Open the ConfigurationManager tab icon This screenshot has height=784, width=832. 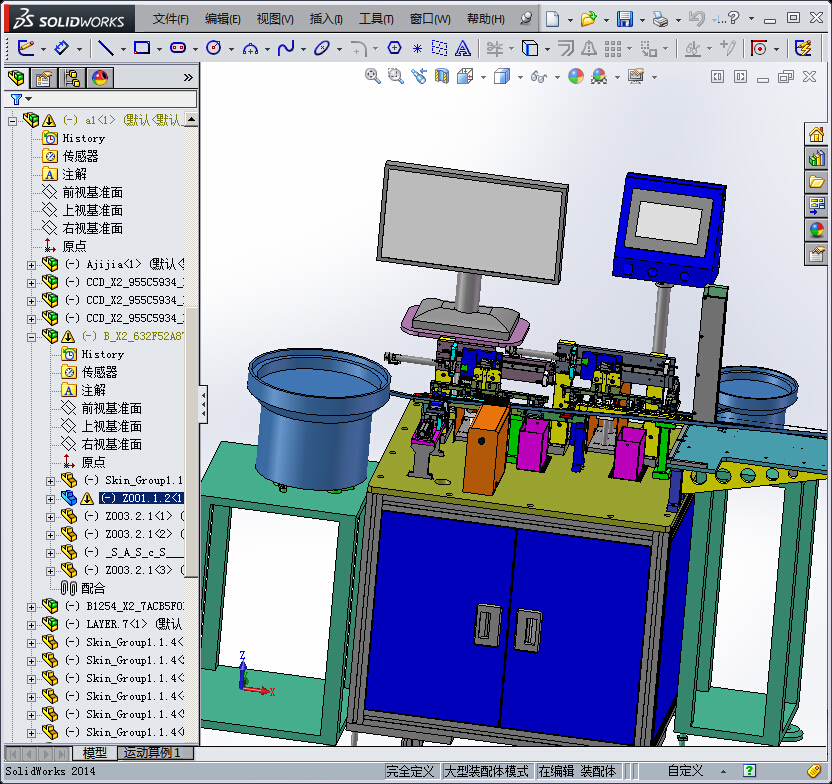point(72,78)
